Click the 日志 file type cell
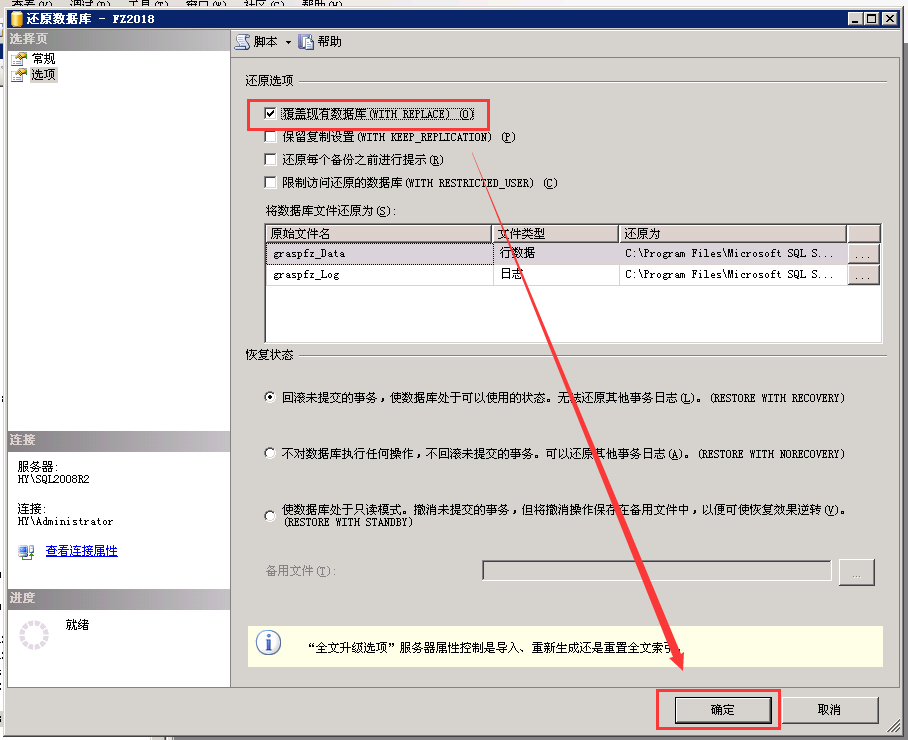The image size is (908, 740). [x=556, y=274]
